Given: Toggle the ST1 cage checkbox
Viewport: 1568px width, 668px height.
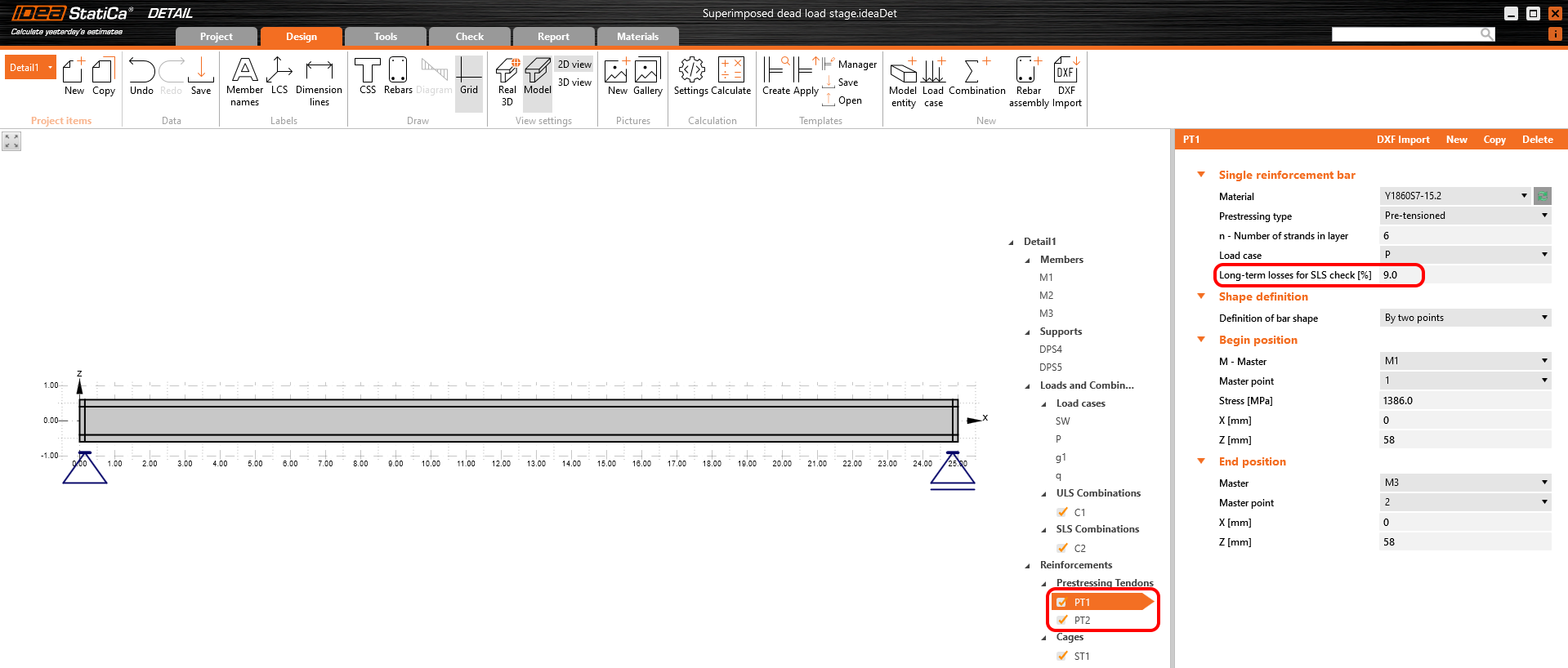Looking at the screenshot, I should point(1062,657).
